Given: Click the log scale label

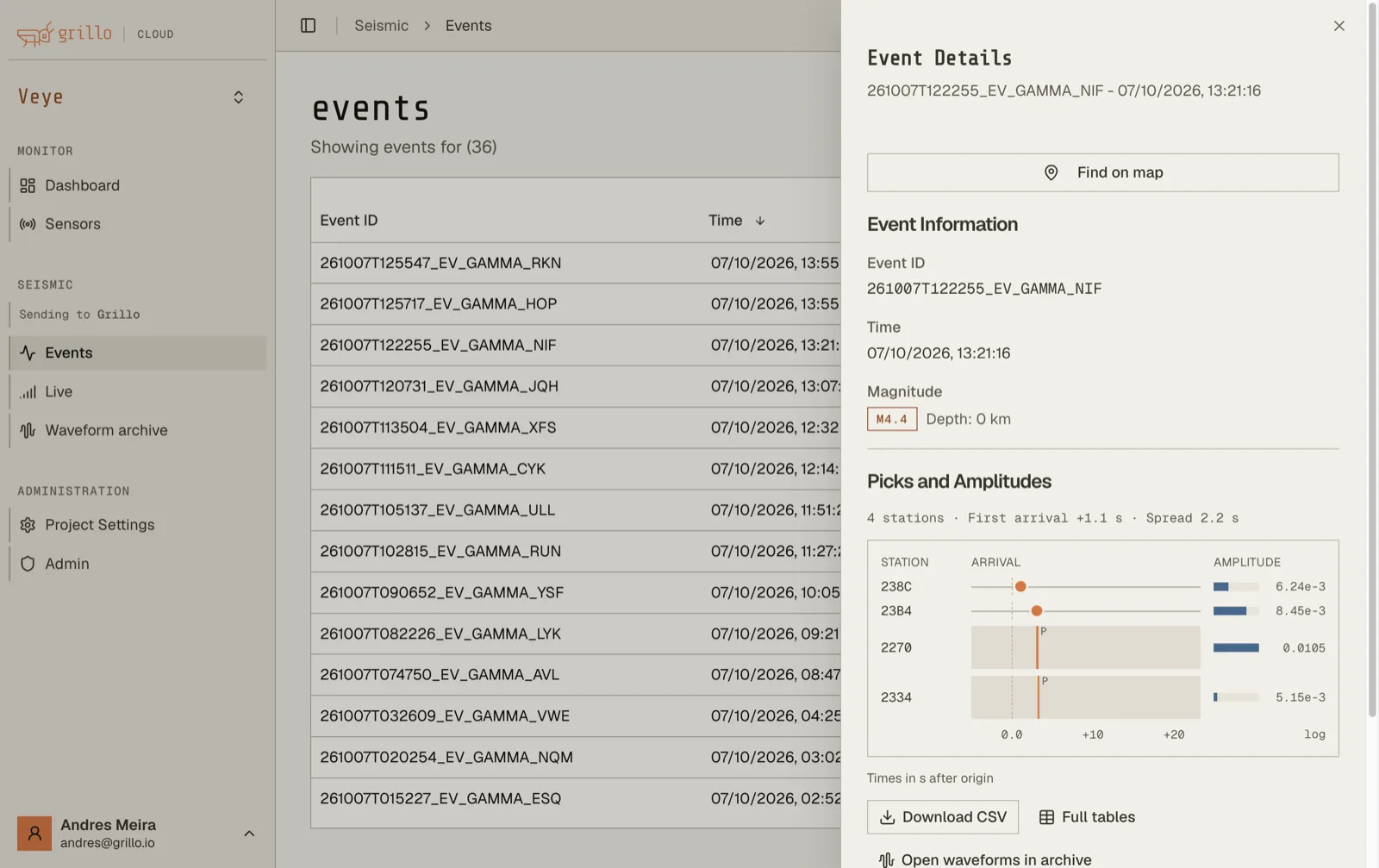Looking at the screenshot, I should 1314,734.
